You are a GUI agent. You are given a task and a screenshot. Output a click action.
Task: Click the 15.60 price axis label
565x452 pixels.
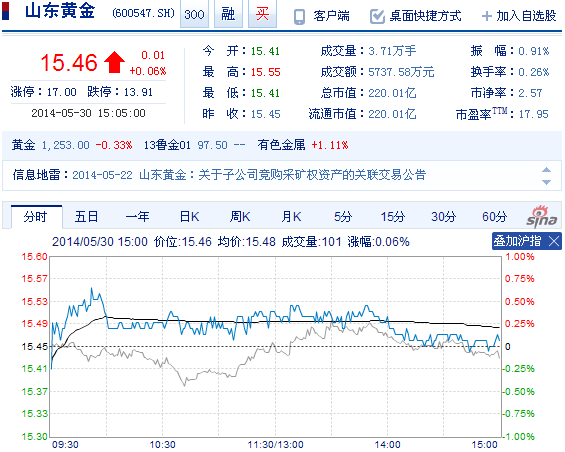(x=35, y=257)
